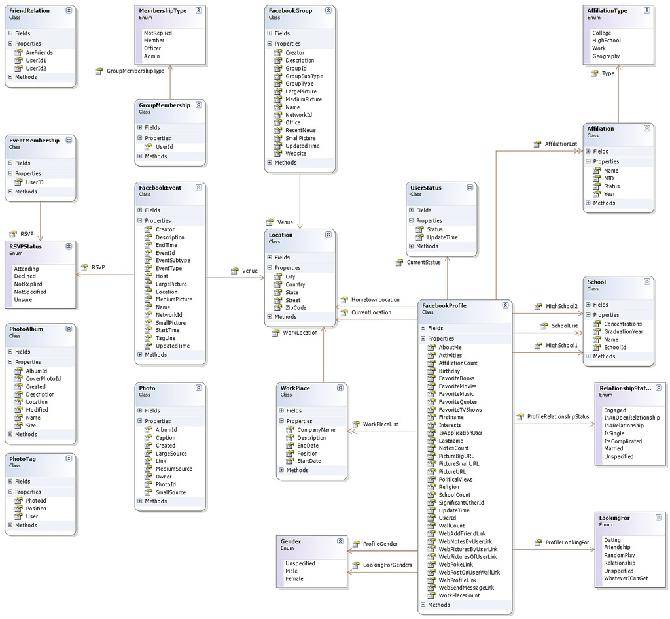670x619 pixels.
Task: Select the Female member in the Gender enum
Action: click(x=294, y=579)
